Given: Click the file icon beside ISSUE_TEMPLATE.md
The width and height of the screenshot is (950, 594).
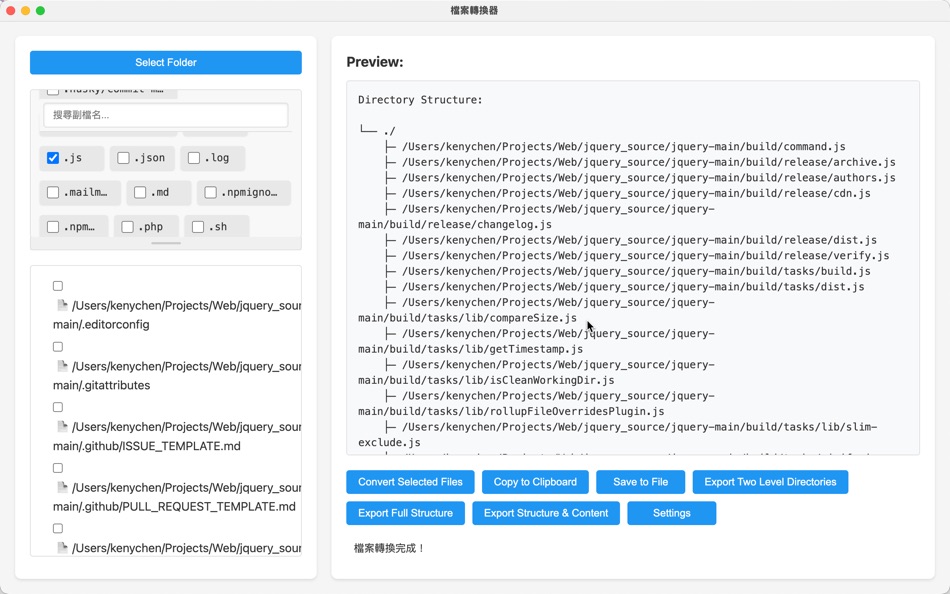Looking at the screenshot, I should pyautogui.click(x=62, y=426).
